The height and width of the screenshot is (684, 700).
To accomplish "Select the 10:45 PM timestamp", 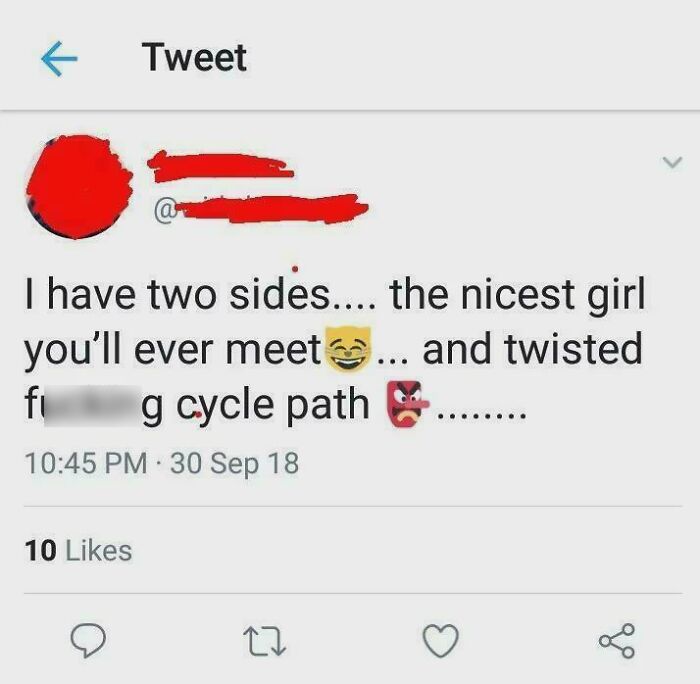I will (x=86, y=463).
